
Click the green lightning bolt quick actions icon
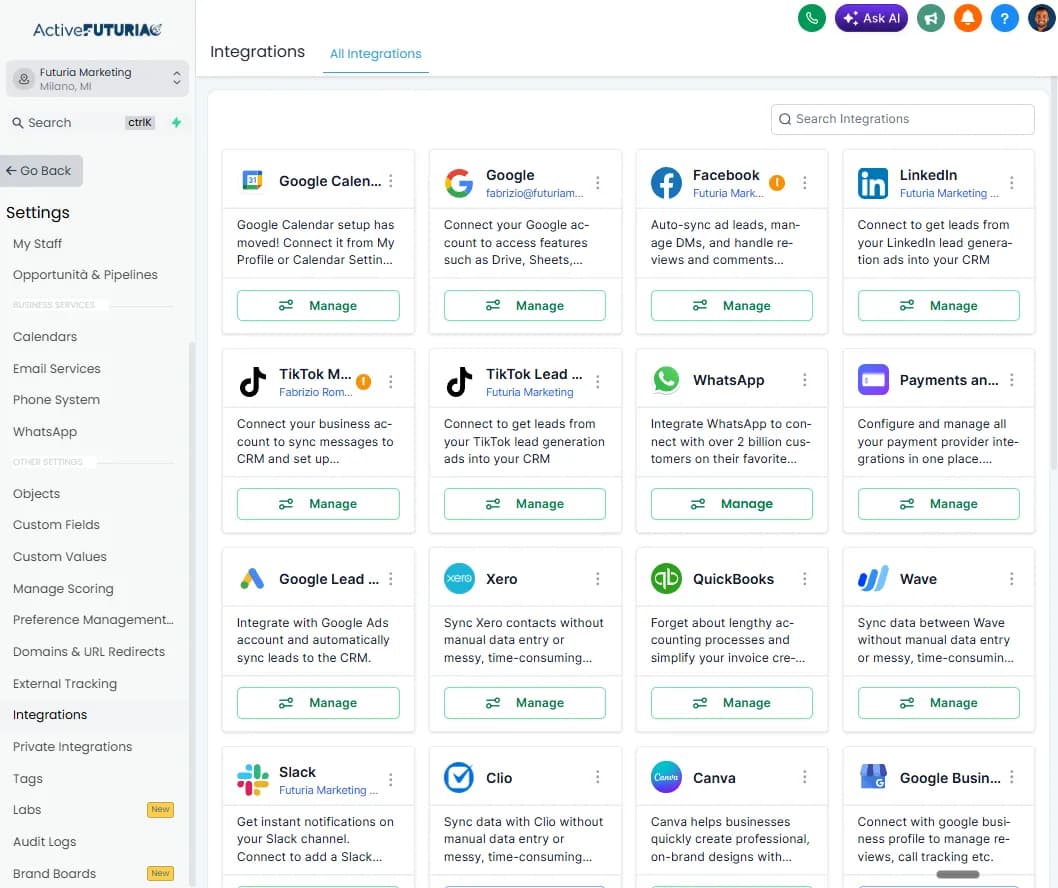(176, 122)
